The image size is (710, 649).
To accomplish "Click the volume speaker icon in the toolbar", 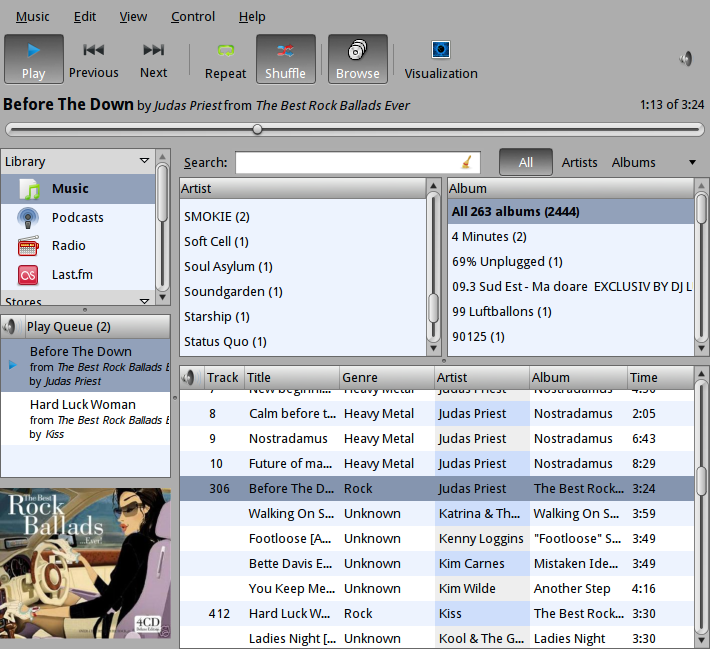I will click(686, 59).
